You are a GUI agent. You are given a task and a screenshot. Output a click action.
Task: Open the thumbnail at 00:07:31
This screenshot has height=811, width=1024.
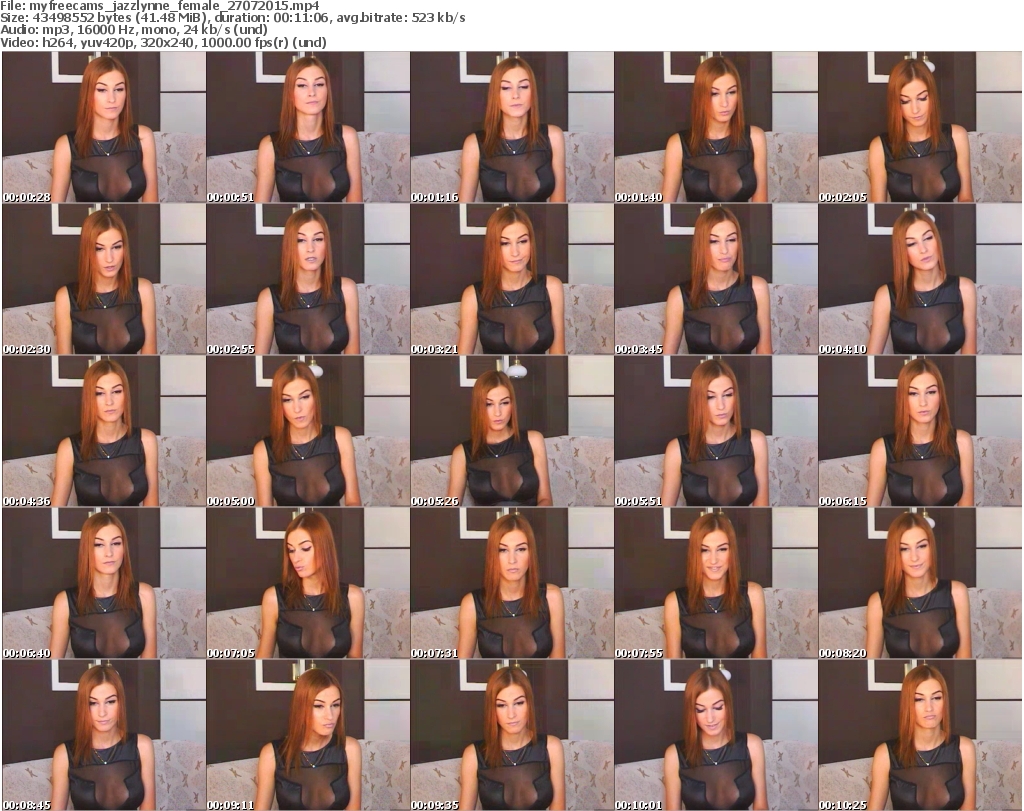[512, 584]
